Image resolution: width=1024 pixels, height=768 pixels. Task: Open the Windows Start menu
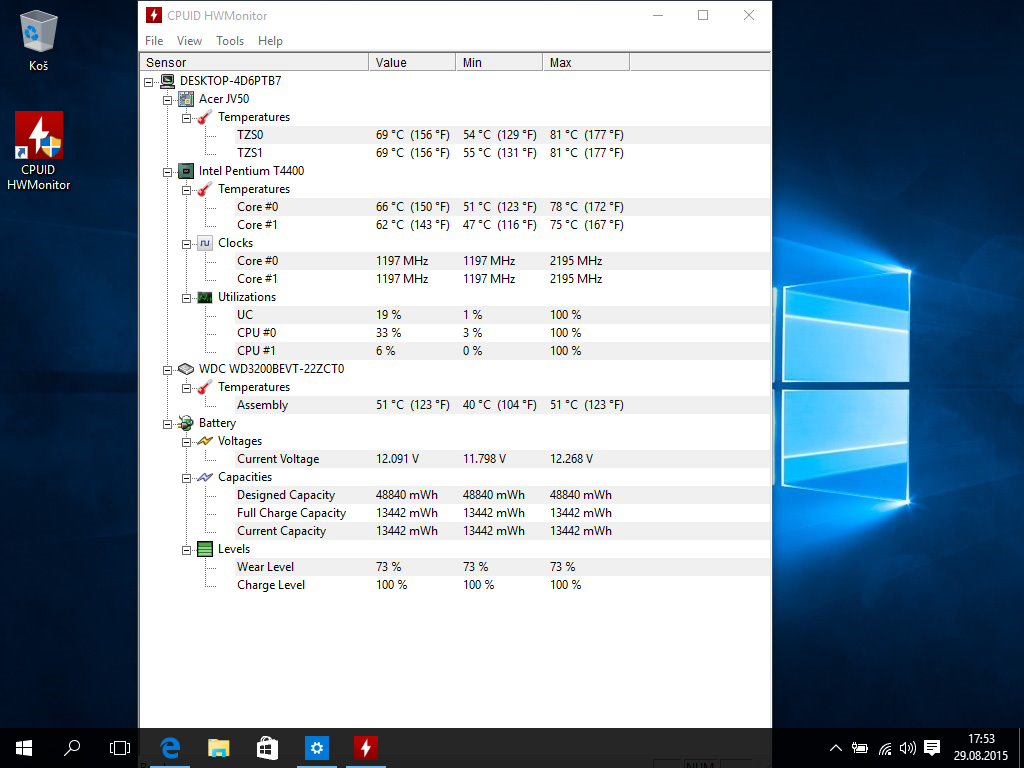point(24,748)
